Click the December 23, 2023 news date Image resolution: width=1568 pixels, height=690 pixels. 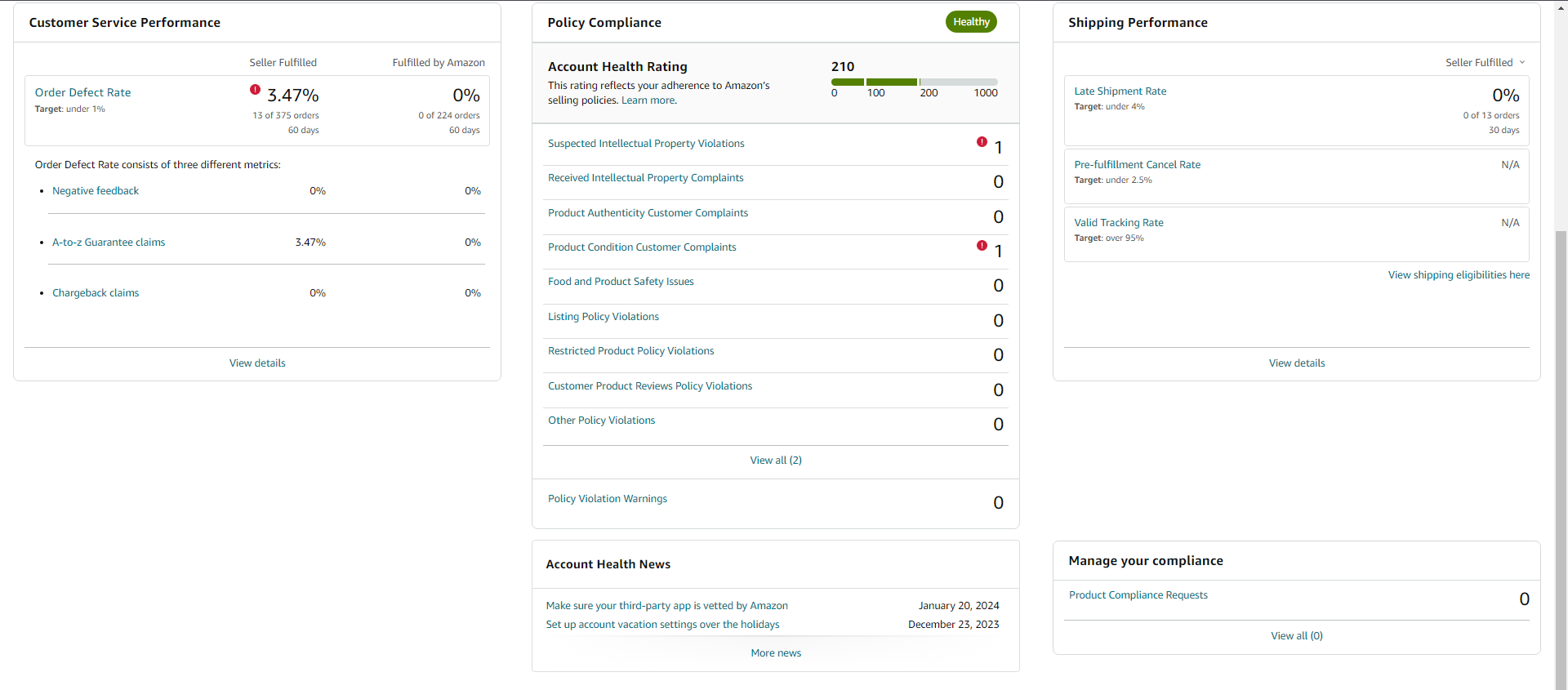(x=953, y=625)
